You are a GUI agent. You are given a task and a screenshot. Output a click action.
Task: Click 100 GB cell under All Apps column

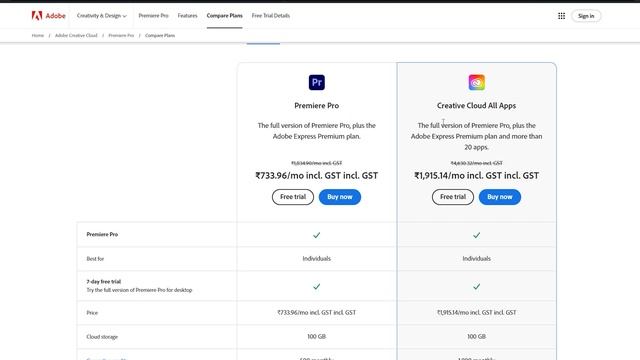coord(476,337)
